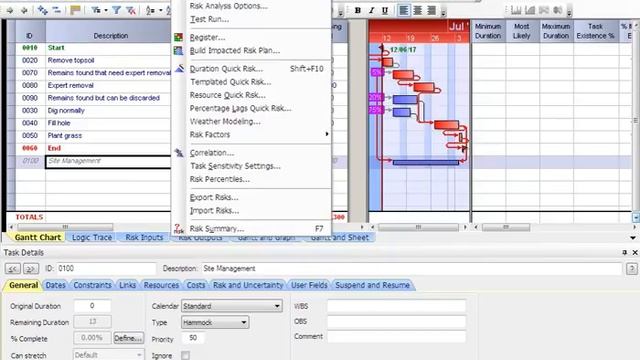Viewport: 640px width, 360px height.
Task: Pin the Task Details panel
Action: [624, 253]
